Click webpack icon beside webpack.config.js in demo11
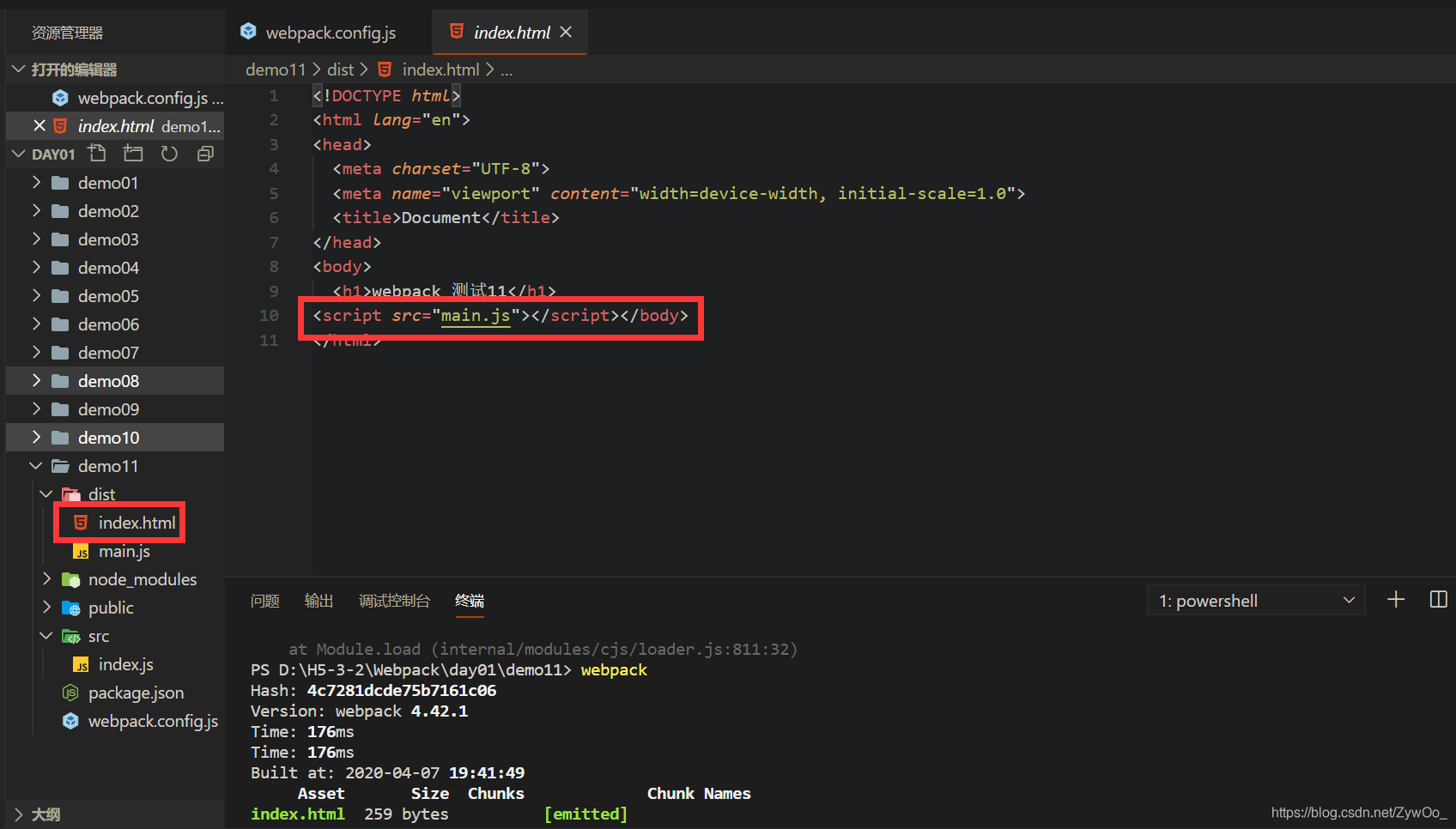Image resolution: width=1456 pixels, height=829 pixels. (x=70, y=721)
